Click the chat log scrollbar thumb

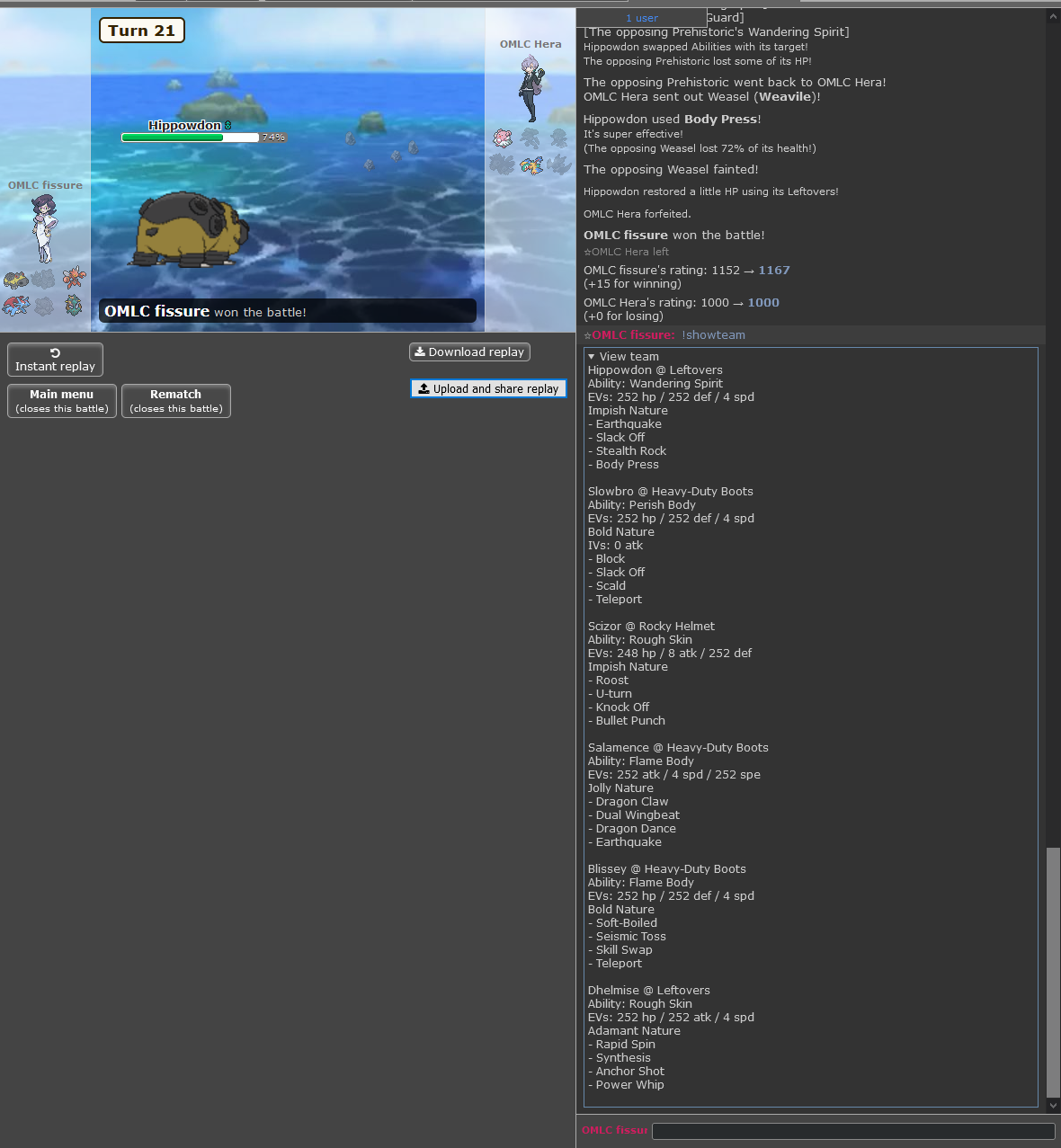click(1053, 973)
